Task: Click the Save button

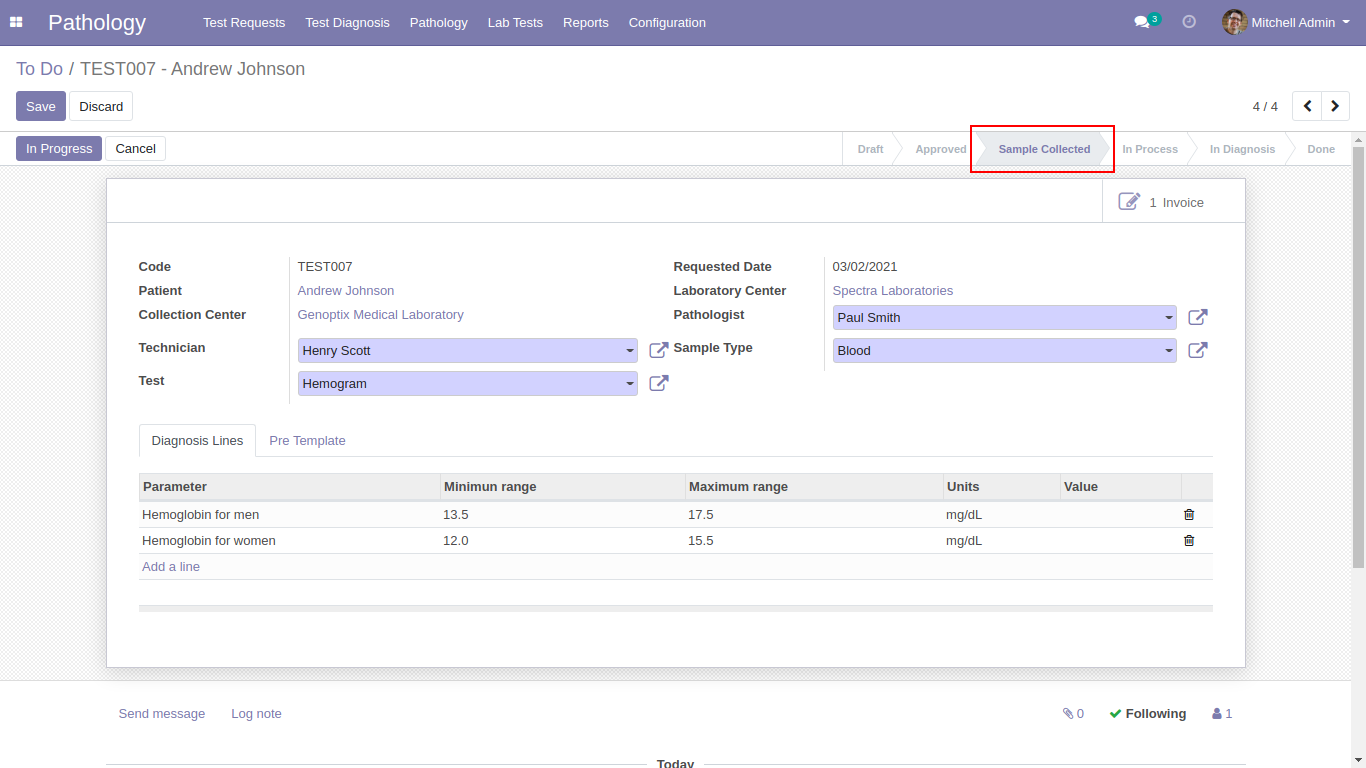Action: pyautogui.click(x=41, y=106)
